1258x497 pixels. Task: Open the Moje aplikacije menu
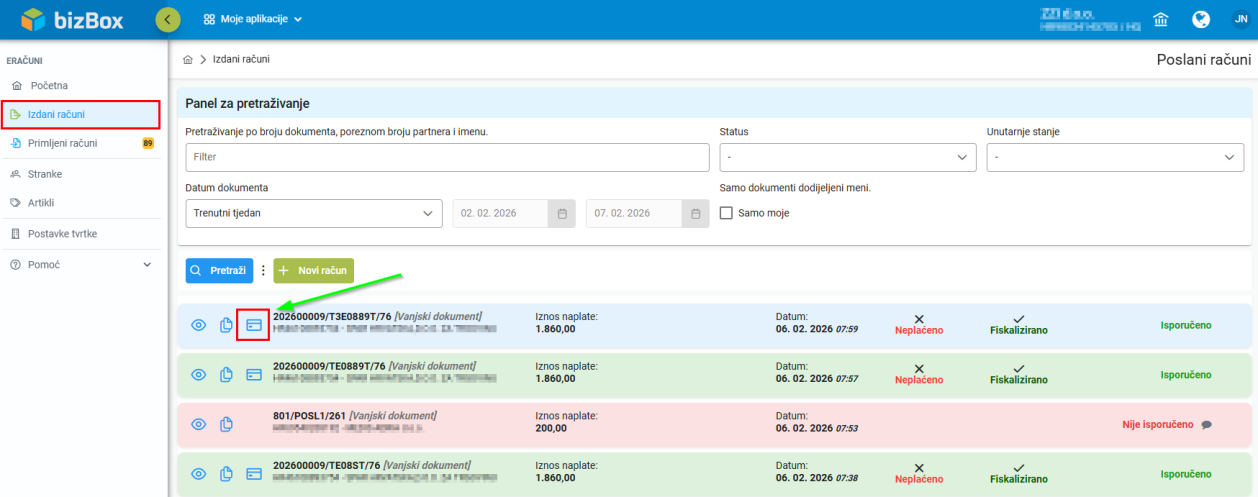[252, 19]
